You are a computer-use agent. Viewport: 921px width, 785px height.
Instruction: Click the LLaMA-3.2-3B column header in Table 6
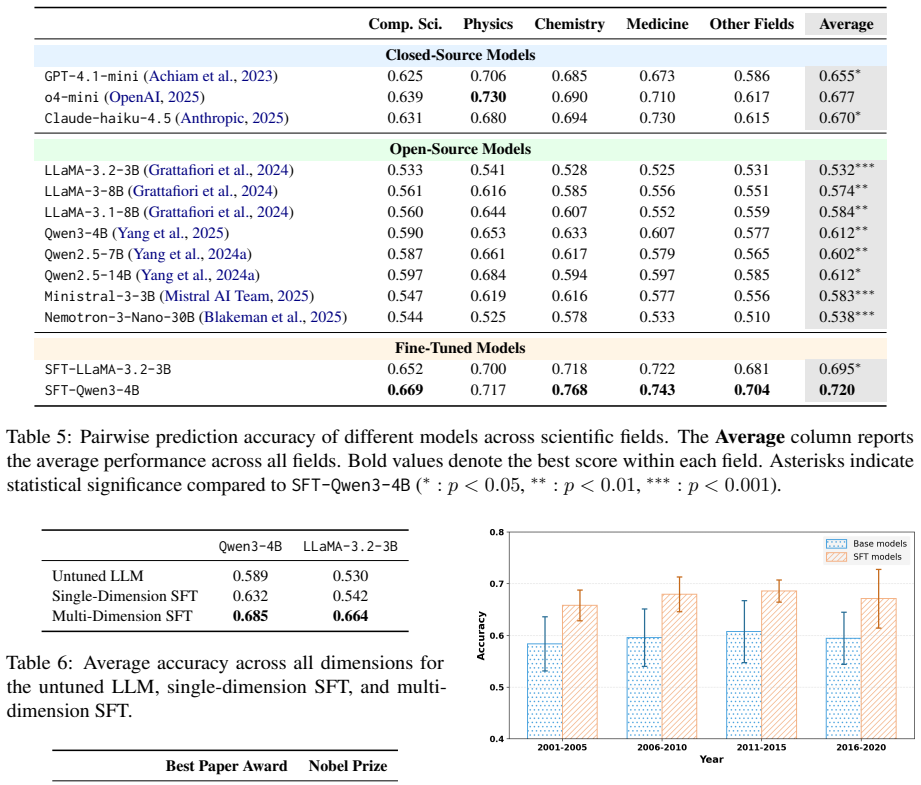351,547
